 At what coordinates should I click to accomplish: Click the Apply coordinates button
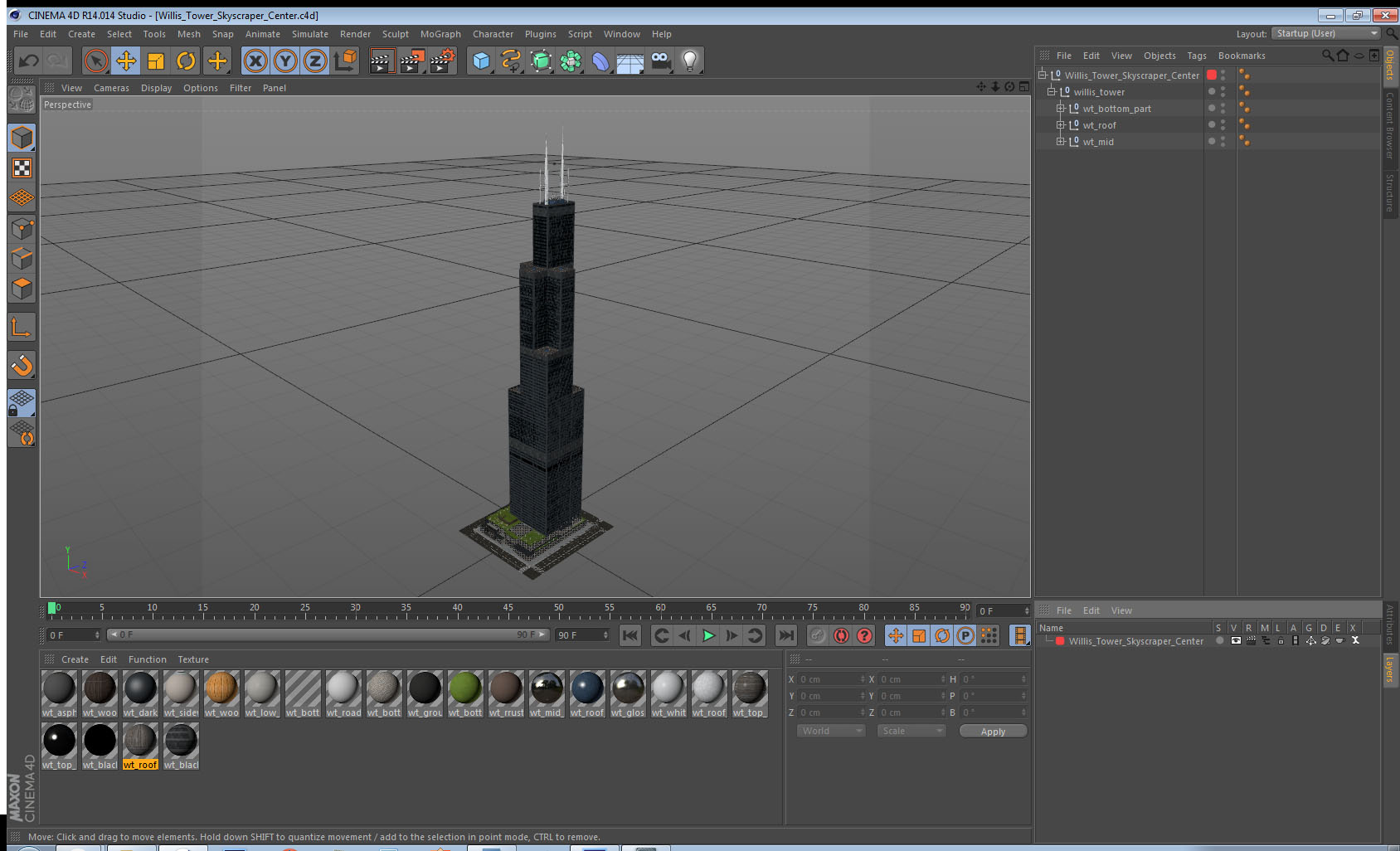(x=993, y=732)
